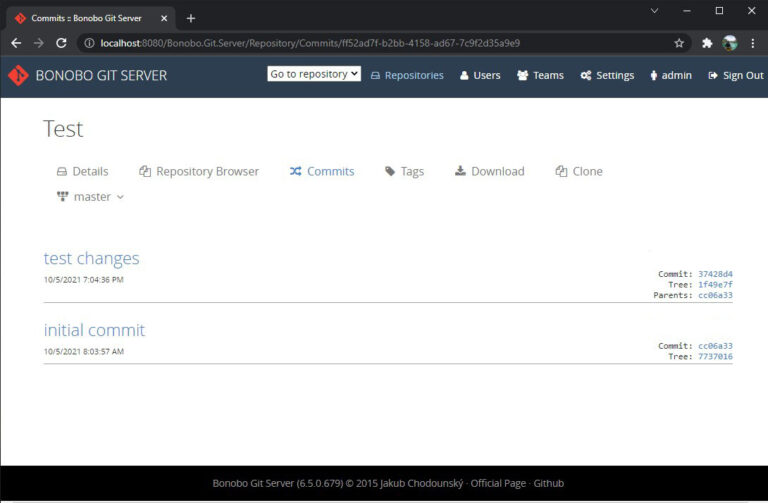Click the 10/5/2021 8:03:57 AM timestamp
The width and height of the screenshot is (768, 503).
click(x=84, y=352)
